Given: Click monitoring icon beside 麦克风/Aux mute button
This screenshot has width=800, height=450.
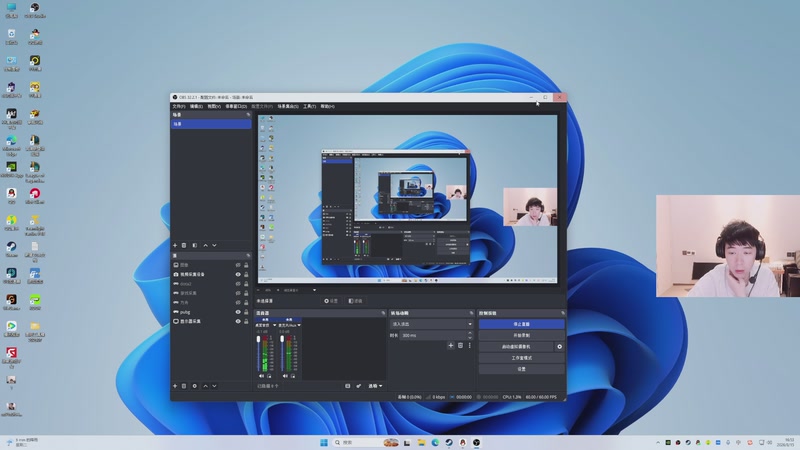Looking at the screenshot, I should 293,376.
